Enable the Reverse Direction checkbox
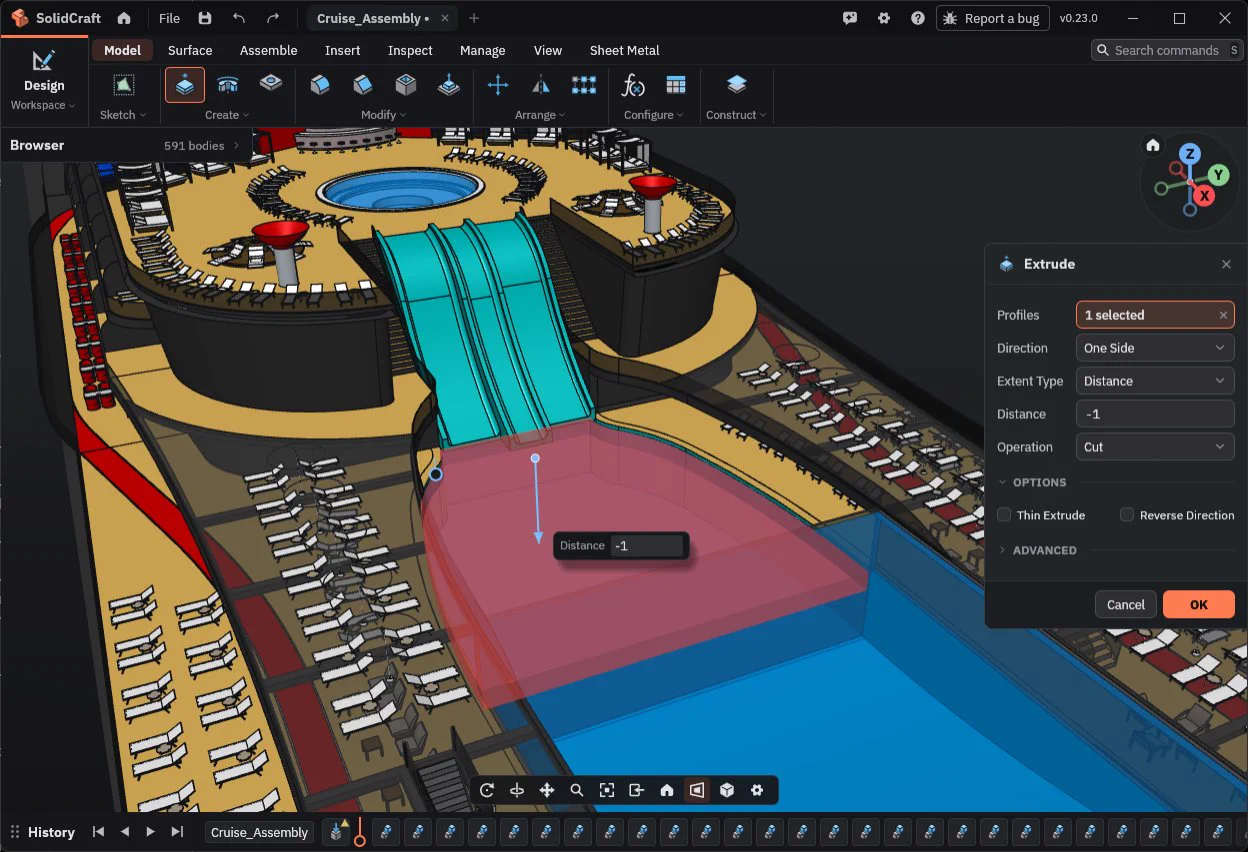The width and height of the screenshot is (1248, 852). pos(1127,515)
